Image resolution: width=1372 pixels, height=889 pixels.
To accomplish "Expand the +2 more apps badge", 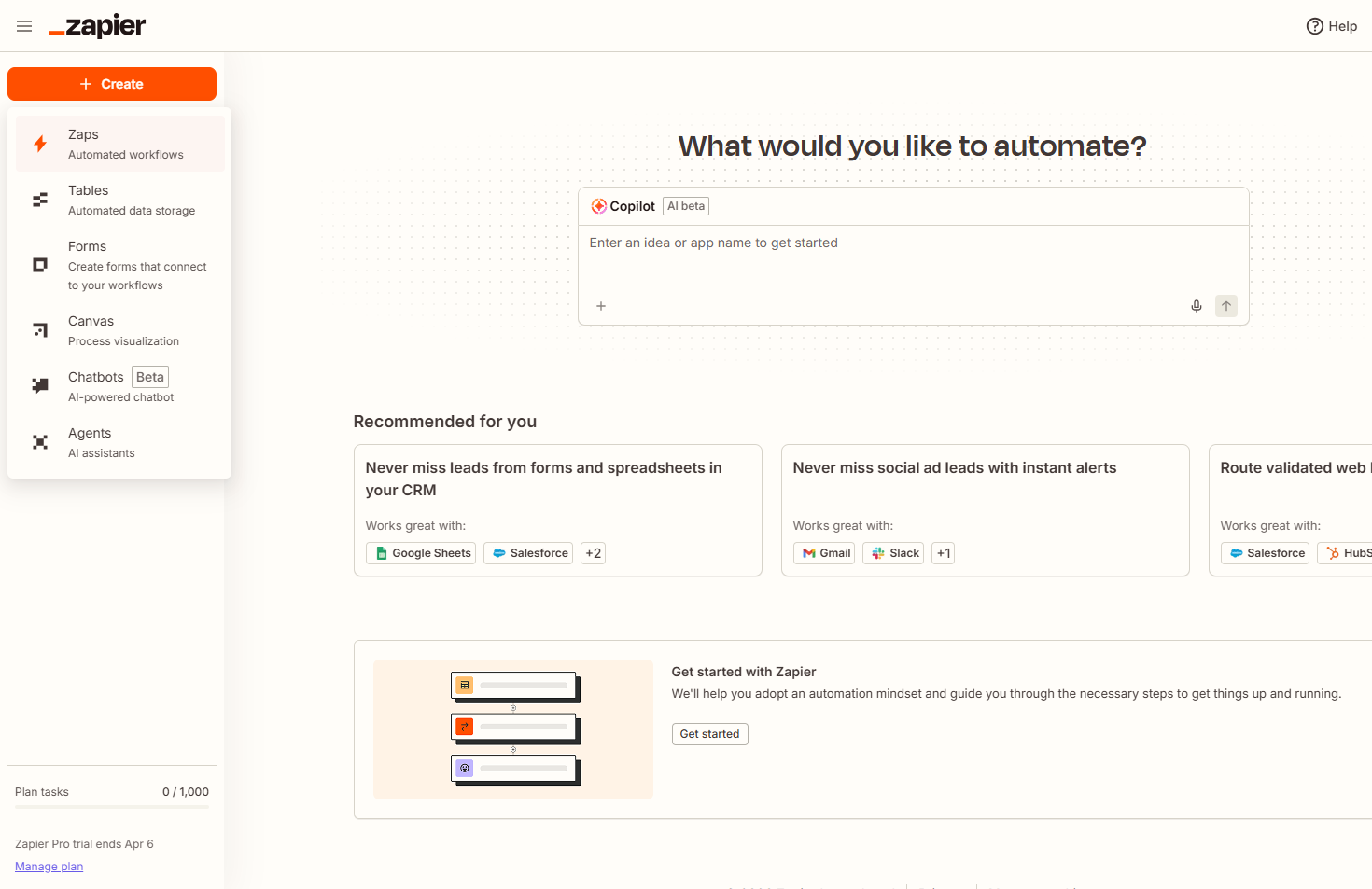I will tap(593, 553).
